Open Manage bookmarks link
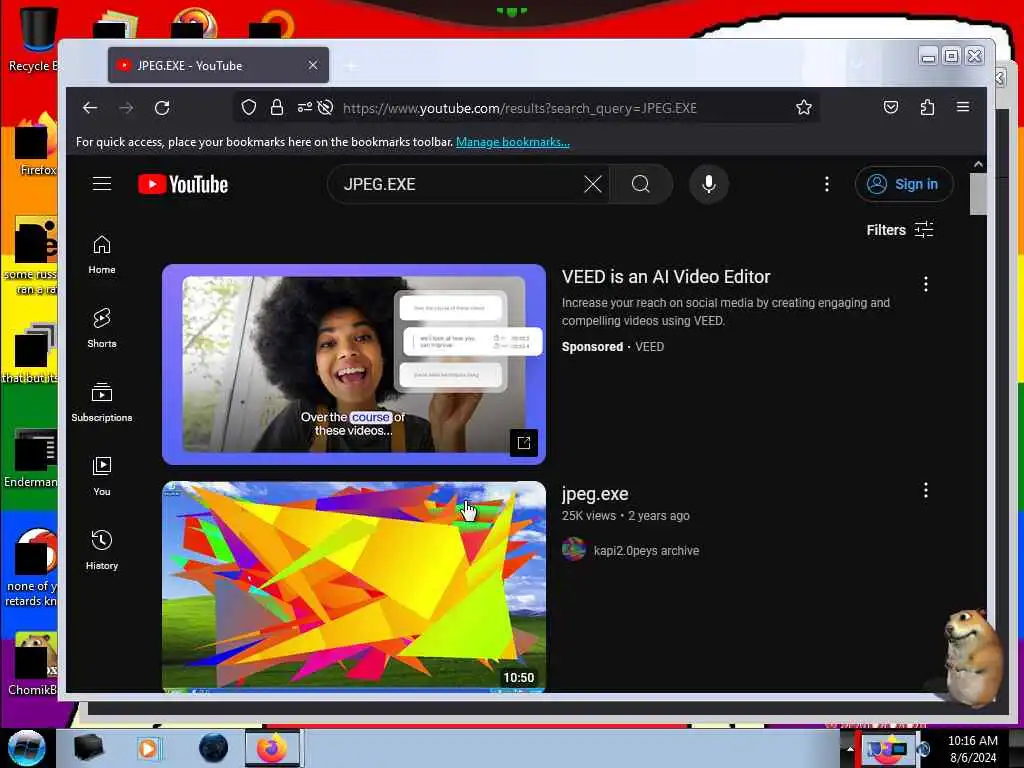 click(513, 142)
